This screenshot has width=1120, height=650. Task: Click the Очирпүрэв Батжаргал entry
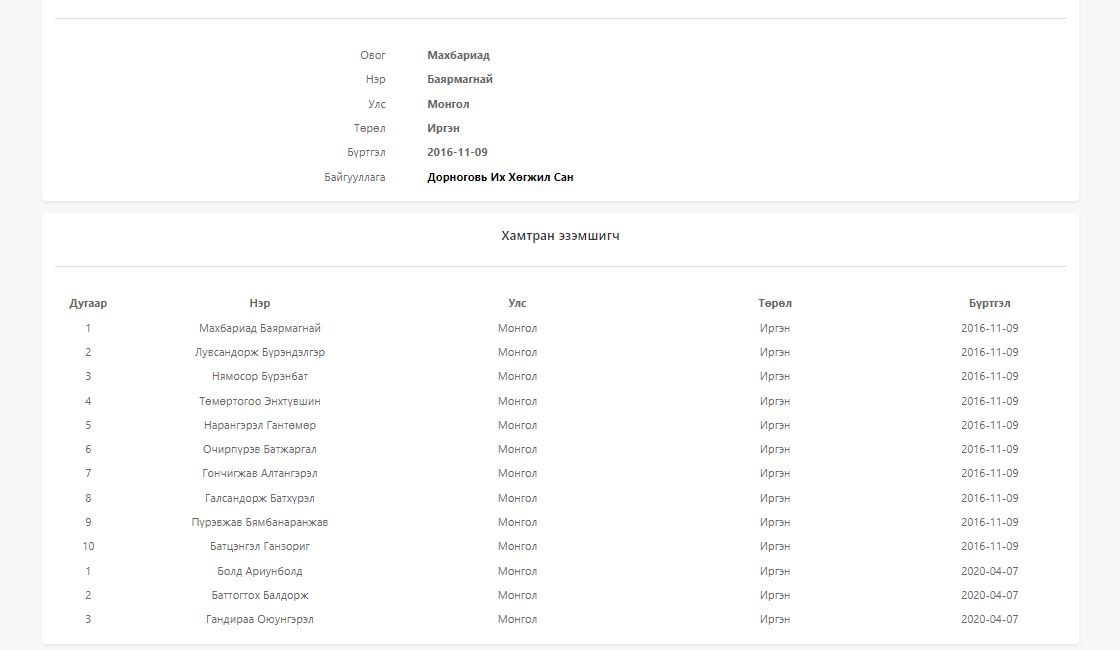(260, 449)
